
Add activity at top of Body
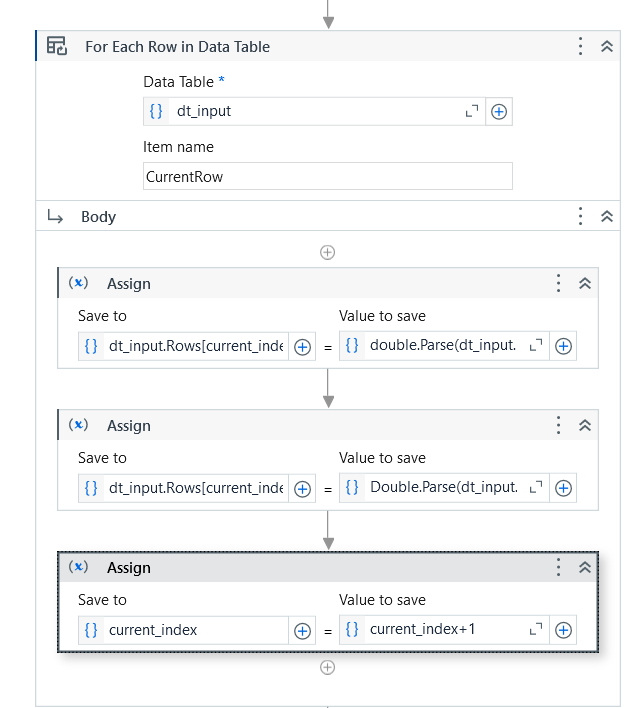click(x=327, y=252)
